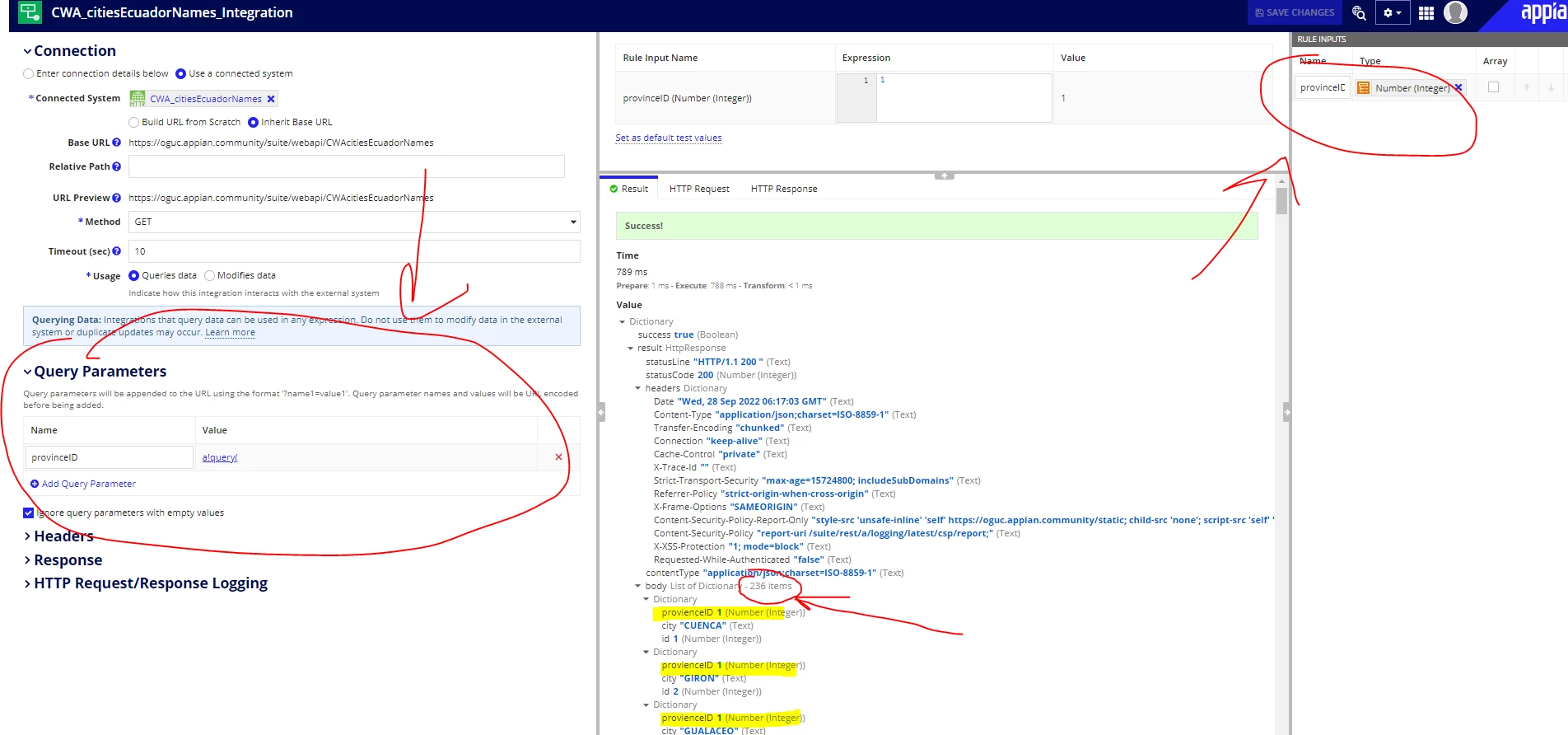Click the integration object icon beside the title

pyautogui.click(x=30, y=12)
